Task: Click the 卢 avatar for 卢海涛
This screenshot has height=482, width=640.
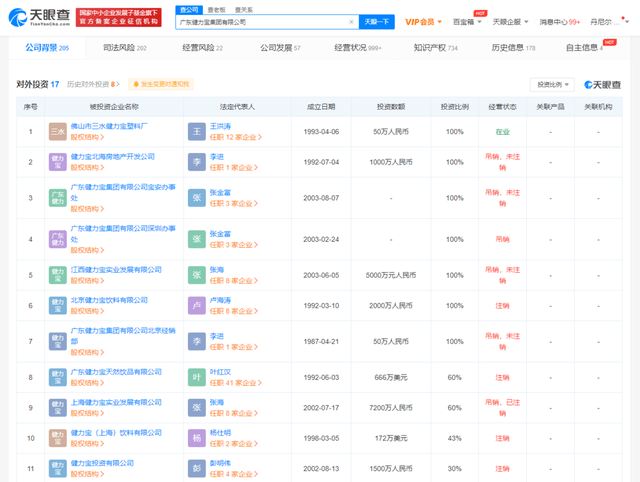Action: [196, 305]
